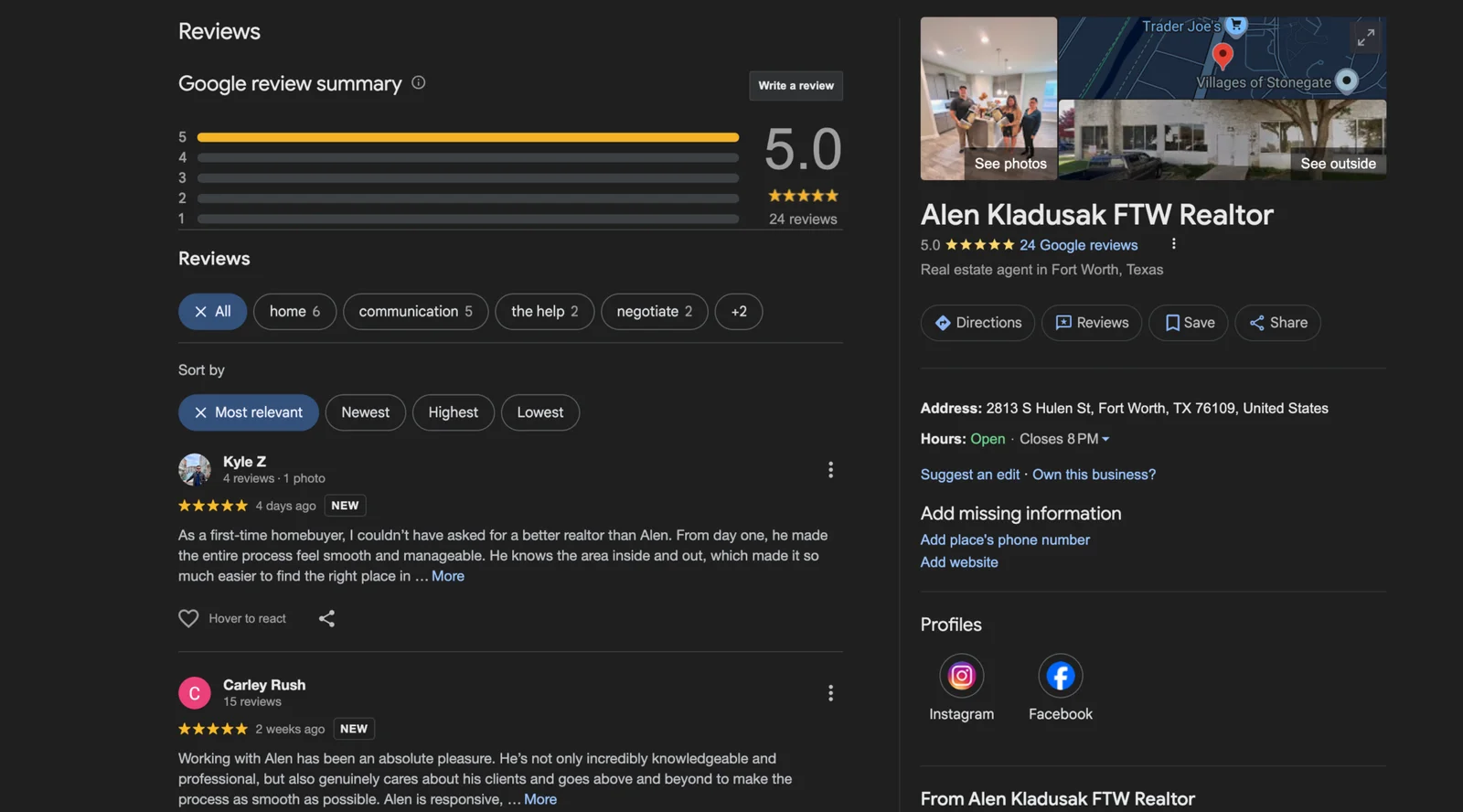Open more options next to 24 Google reviews

point(1173,244)
